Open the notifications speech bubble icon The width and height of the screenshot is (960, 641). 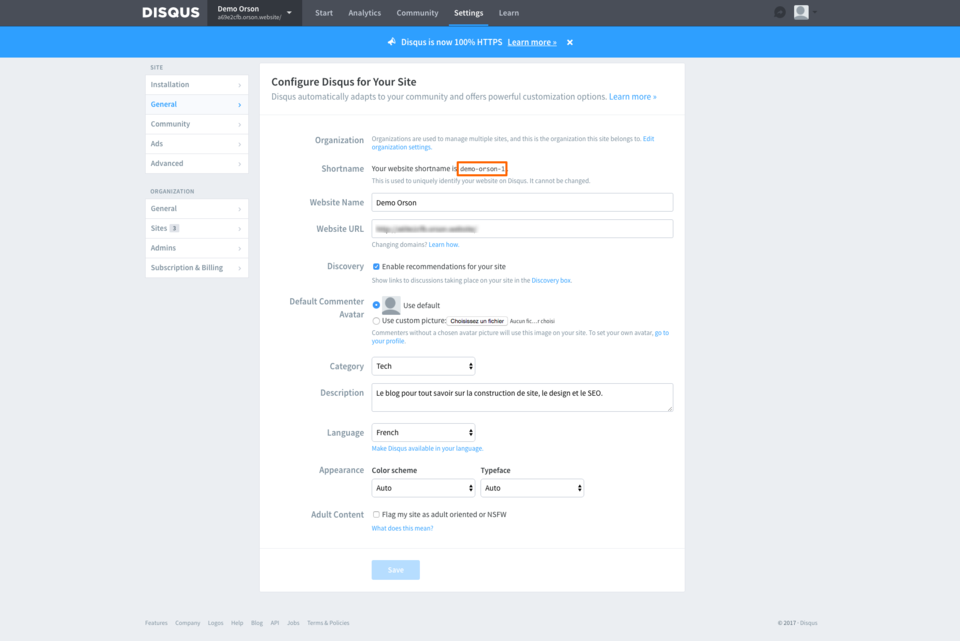coord(779,12)
